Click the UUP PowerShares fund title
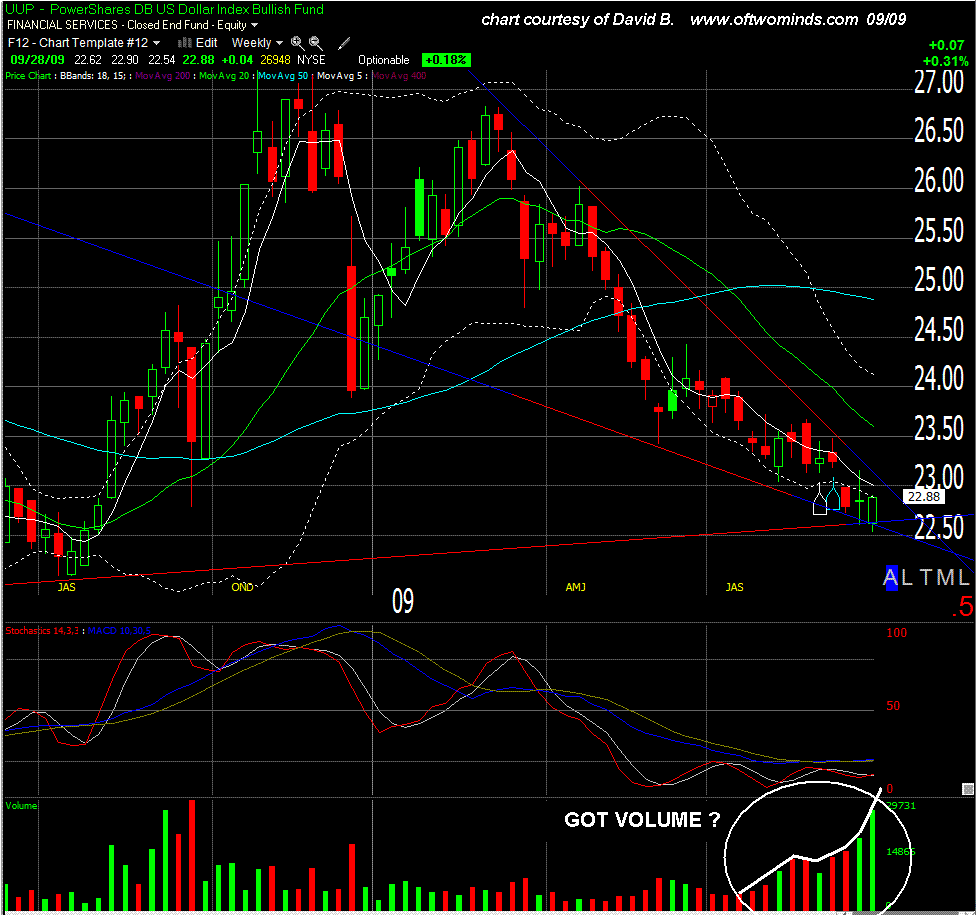 click(164, 9)
